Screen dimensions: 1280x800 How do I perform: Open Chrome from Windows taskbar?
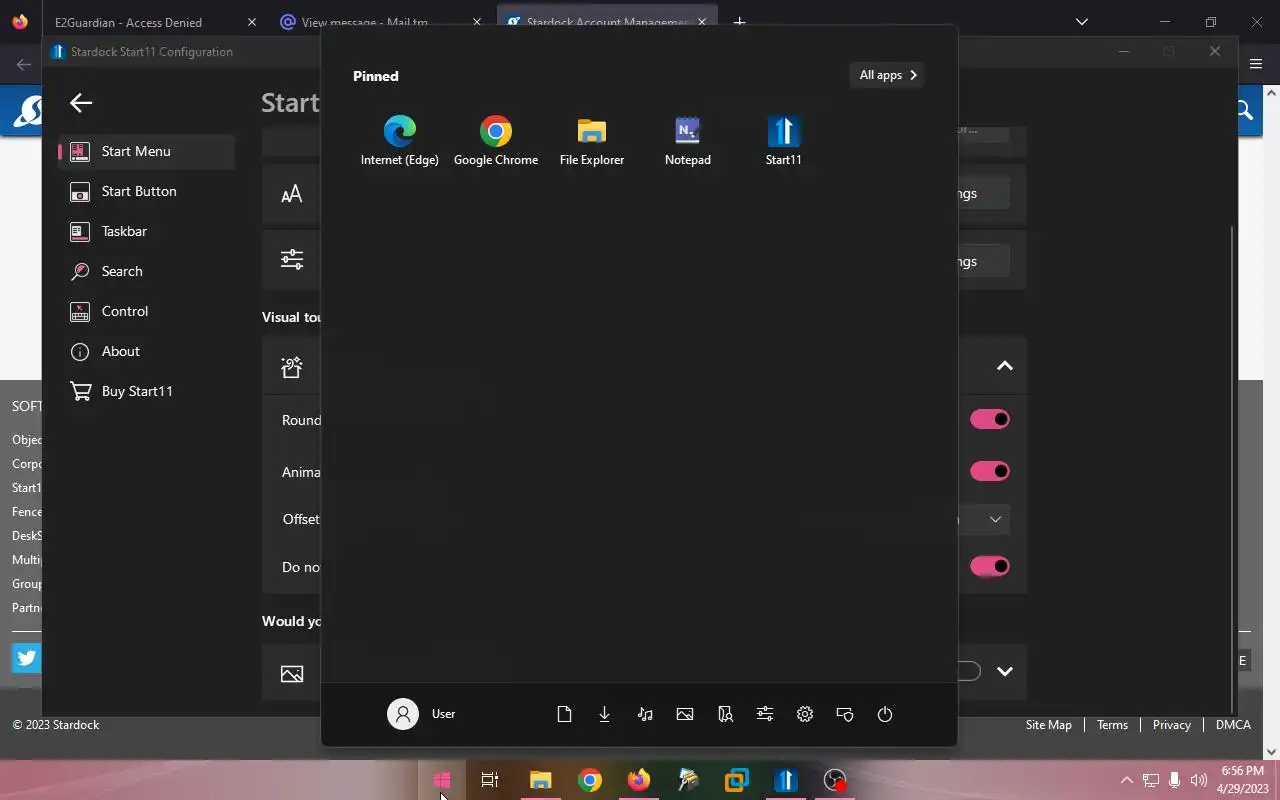[x=590, y=780]
